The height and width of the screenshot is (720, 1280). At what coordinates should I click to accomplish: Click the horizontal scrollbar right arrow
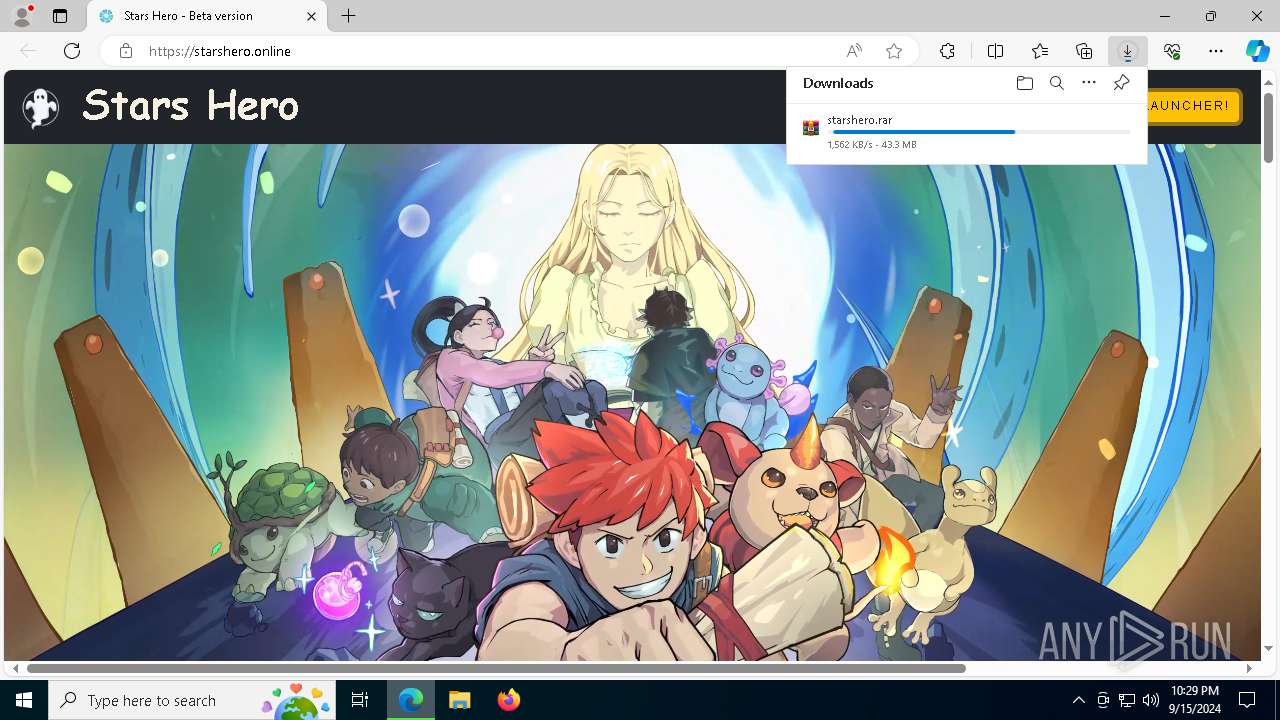1249,668
